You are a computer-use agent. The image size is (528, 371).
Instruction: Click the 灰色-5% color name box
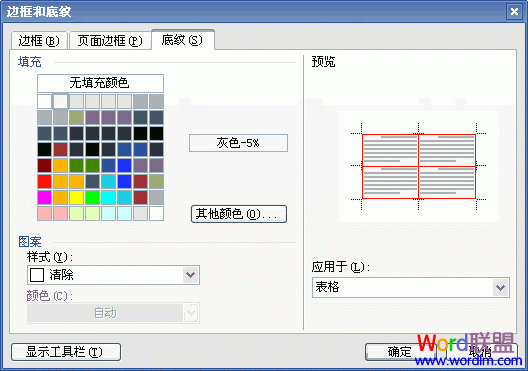pyautogui.click(x=238, y=143)
